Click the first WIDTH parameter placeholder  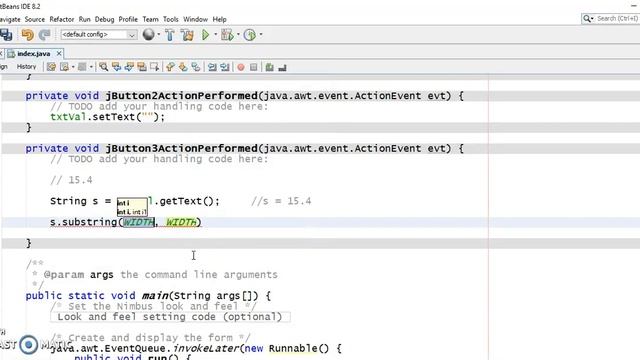138,222
